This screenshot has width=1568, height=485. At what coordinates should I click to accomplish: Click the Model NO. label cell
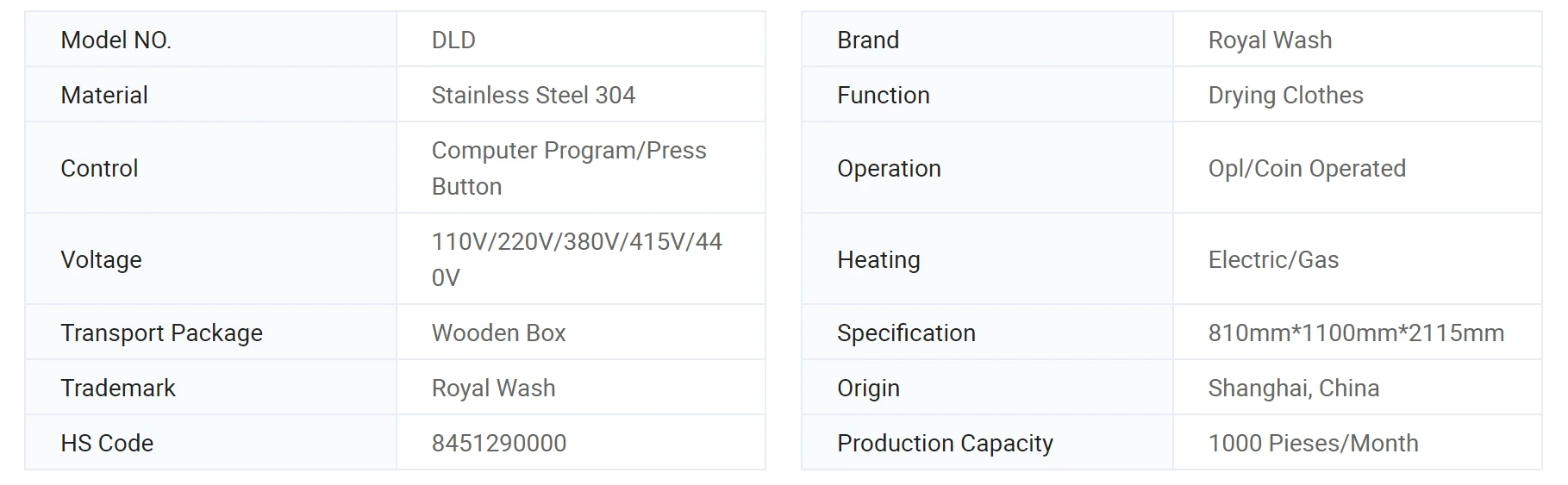coord(210,40)
